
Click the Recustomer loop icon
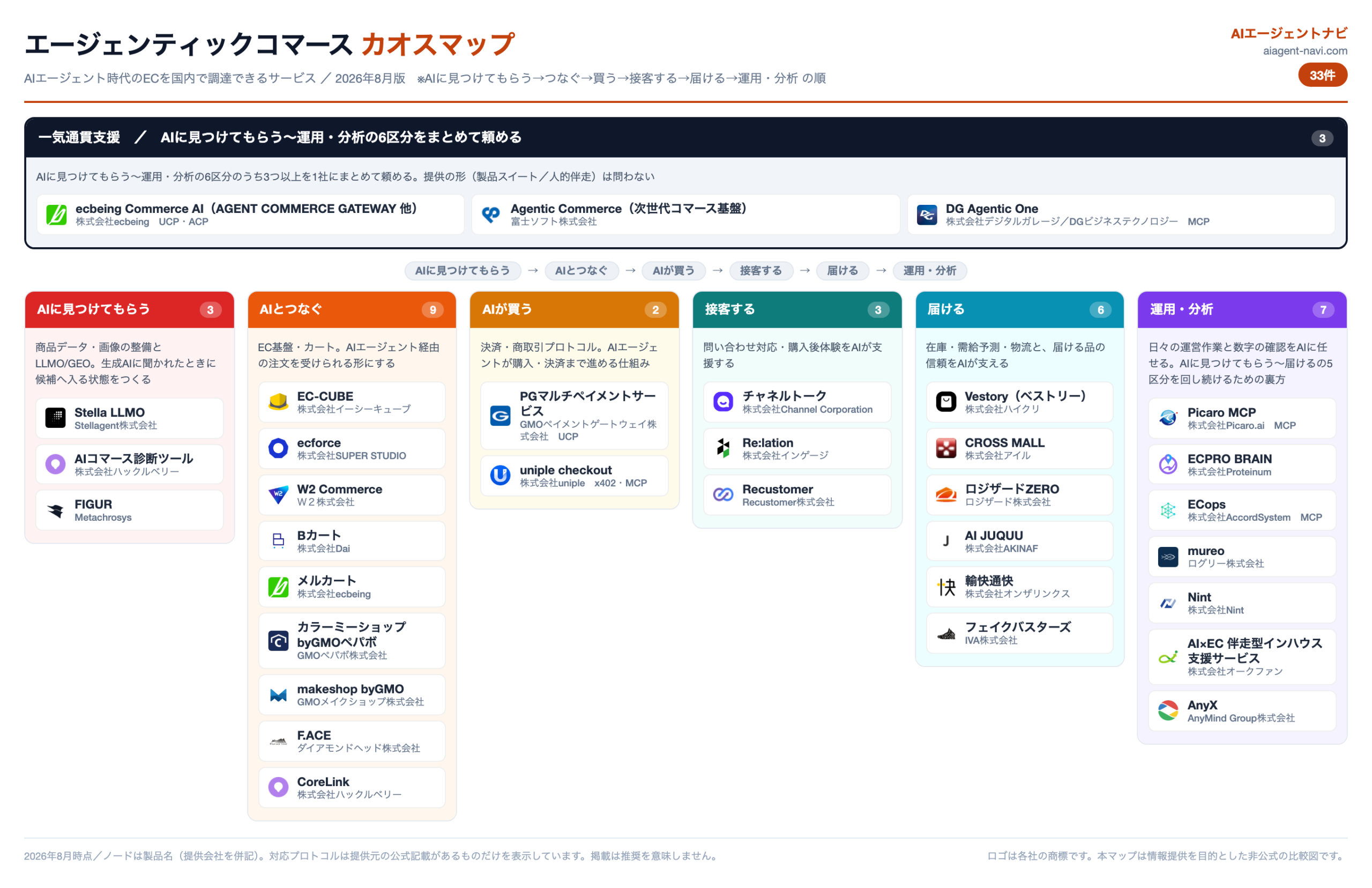pyautogui.click(x=723, y=495)
